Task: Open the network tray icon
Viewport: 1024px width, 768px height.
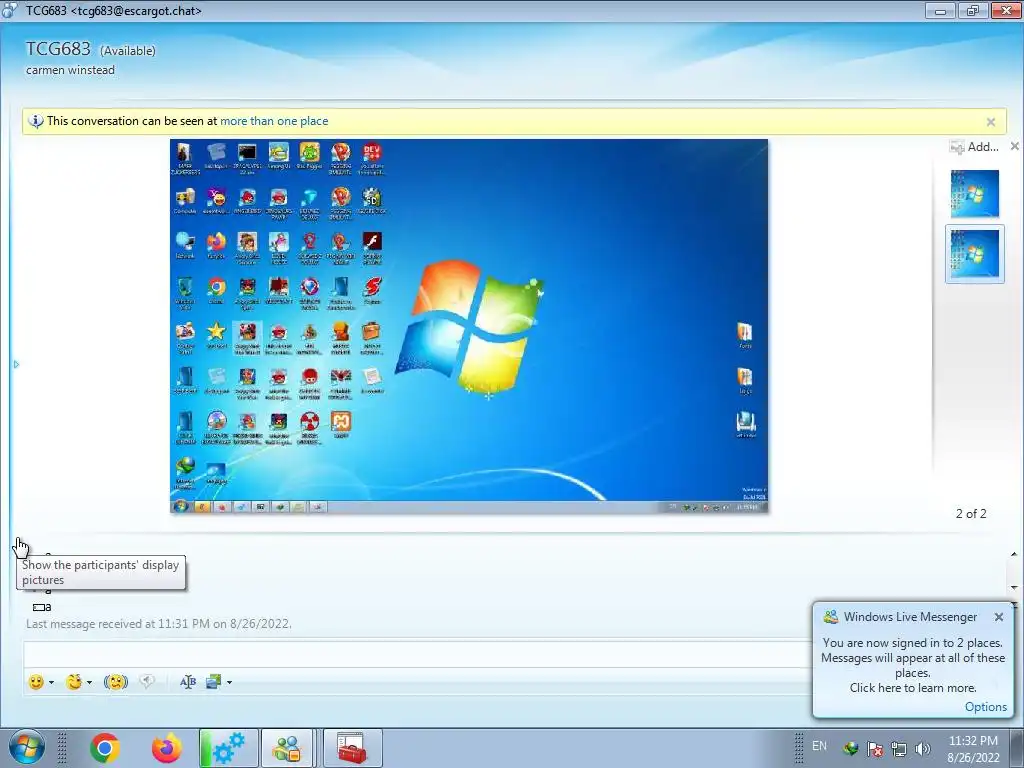Action: point(899,748)
